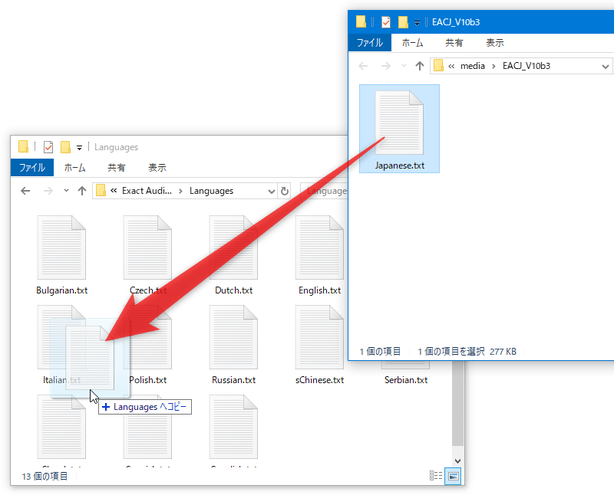Open the 表示 tab in Languages window
Screen dimensions: 614x495
pyautogui.click(x=157, y=168)
